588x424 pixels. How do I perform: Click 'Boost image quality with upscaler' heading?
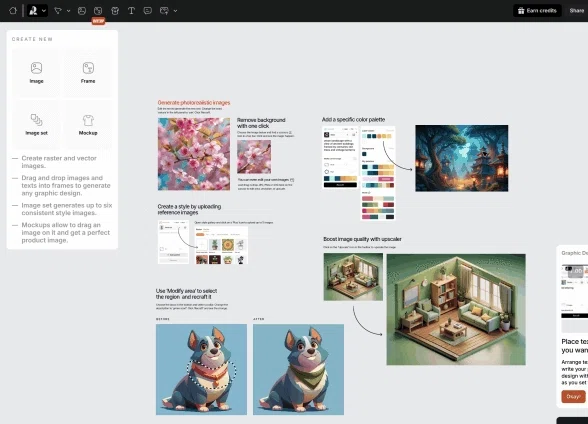[362, 239]
